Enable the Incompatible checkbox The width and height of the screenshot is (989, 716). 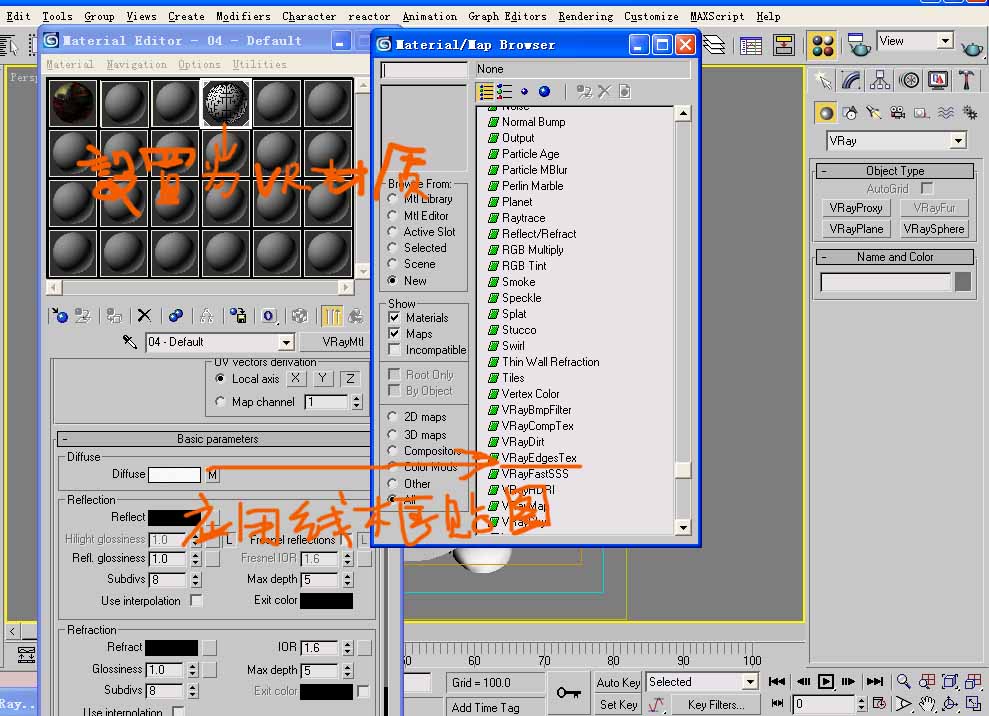coord(394,350)
